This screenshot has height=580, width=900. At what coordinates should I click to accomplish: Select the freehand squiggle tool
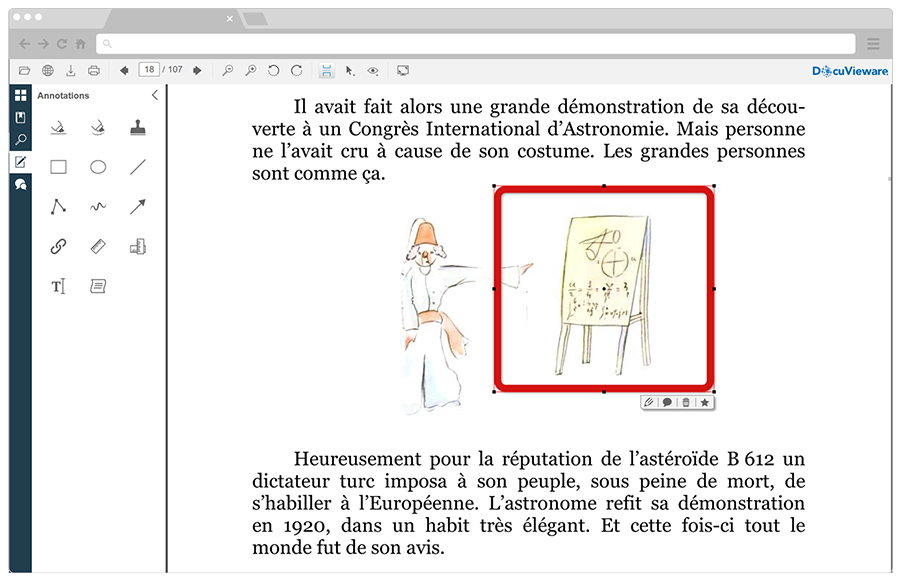pyautogui.click(x=98, y=206)
